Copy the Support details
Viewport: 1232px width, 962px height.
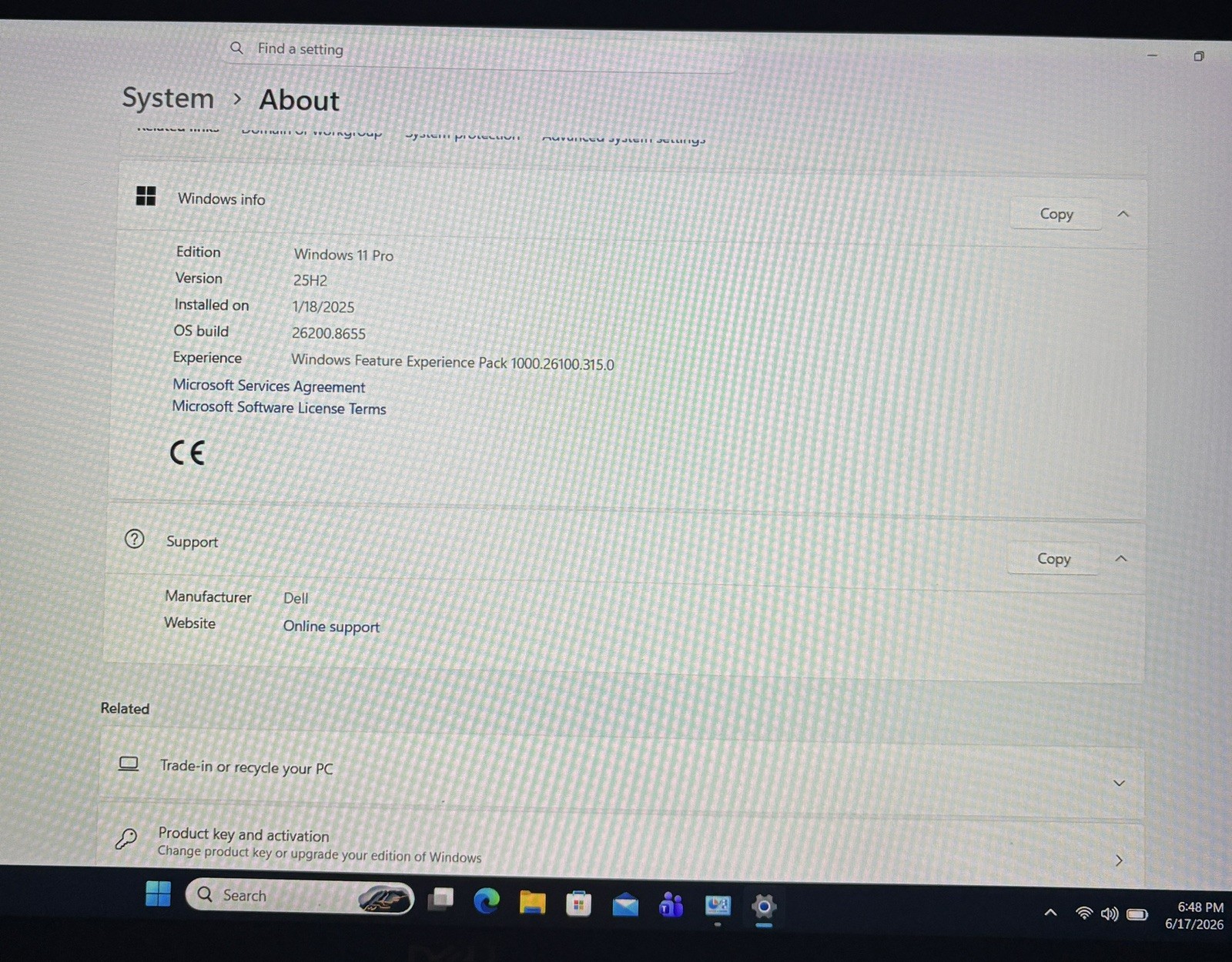click(x=1054, y=559)
